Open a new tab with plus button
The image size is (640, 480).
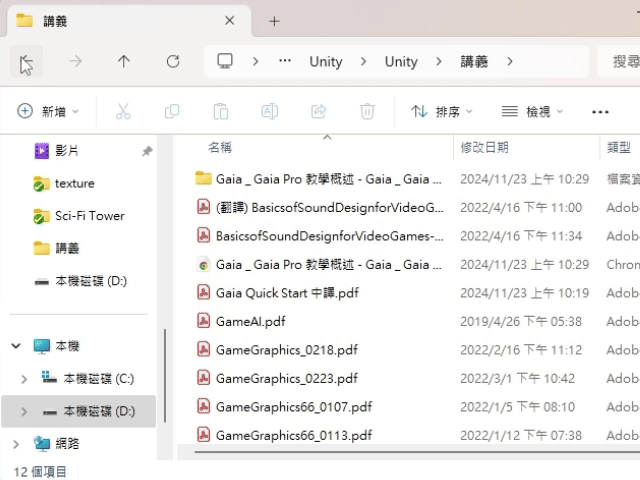click(x=274, y=21)
